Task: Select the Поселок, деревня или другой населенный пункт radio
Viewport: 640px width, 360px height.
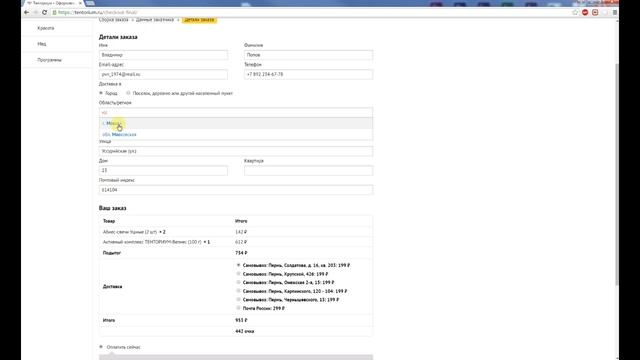Action: point(128,93)
